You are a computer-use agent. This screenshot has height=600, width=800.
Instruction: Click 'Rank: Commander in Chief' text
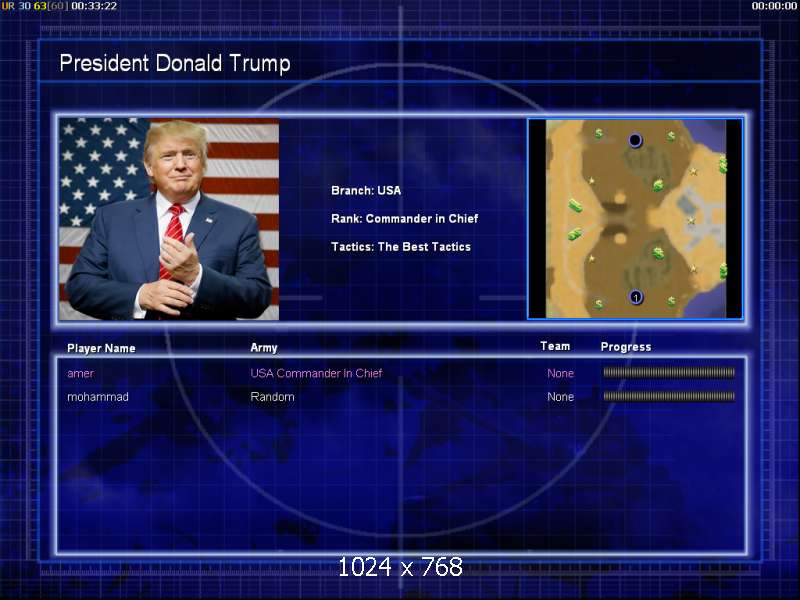pos(405,219)
